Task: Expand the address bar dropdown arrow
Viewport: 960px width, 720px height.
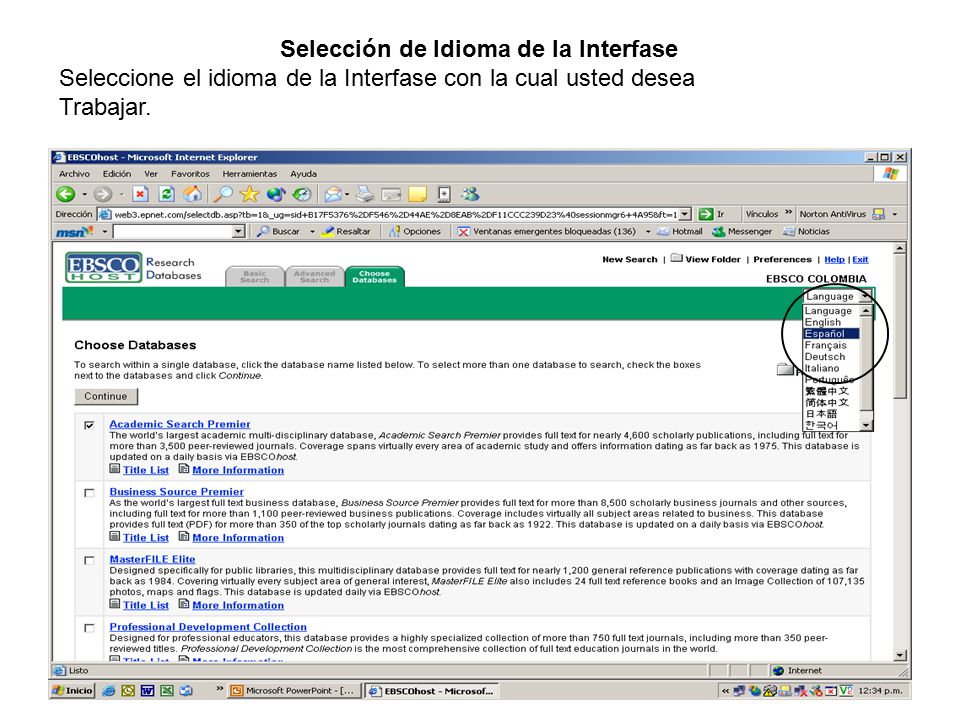Action: click(x=685, y=214)
